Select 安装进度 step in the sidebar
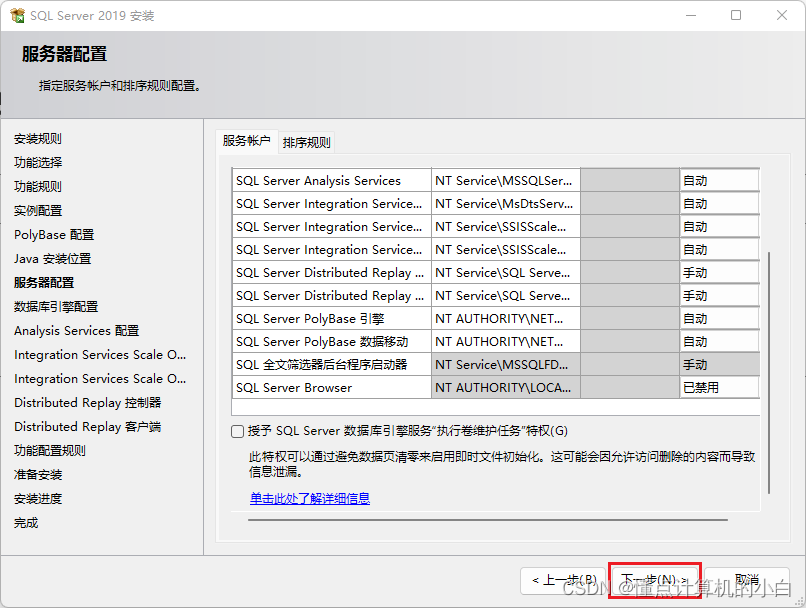The height and width of the screenshot is (608, 806). pyautogui.click(x=38, y=499)
